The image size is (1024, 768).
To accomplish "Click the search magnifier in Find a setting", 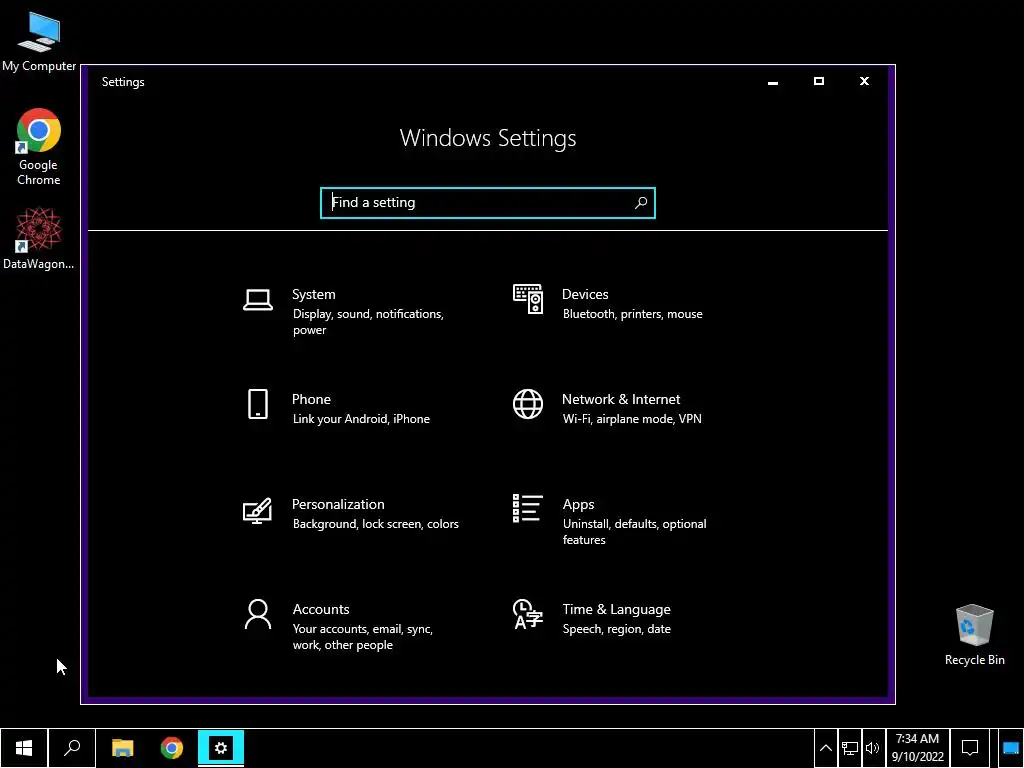I will tap(641, 202).
